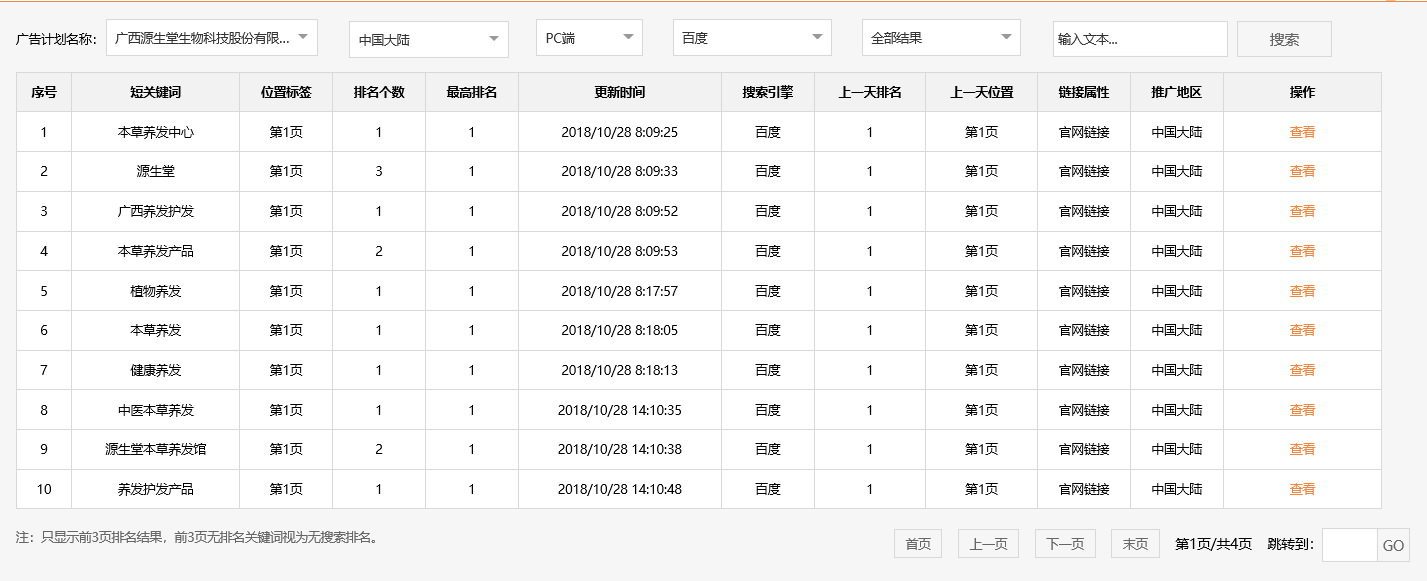
Task: Open the 全部结果 results filter dropdown
Action: click(x=940, y=37)
